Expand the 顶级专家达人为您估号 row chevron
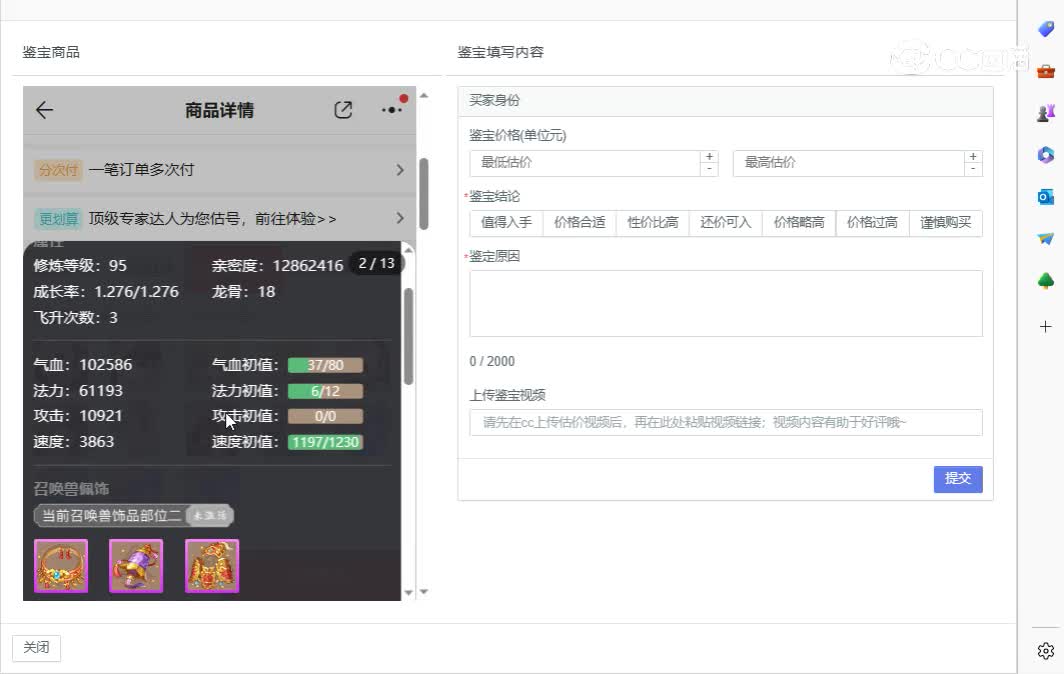1064x674 pixels. pos(400,218)
